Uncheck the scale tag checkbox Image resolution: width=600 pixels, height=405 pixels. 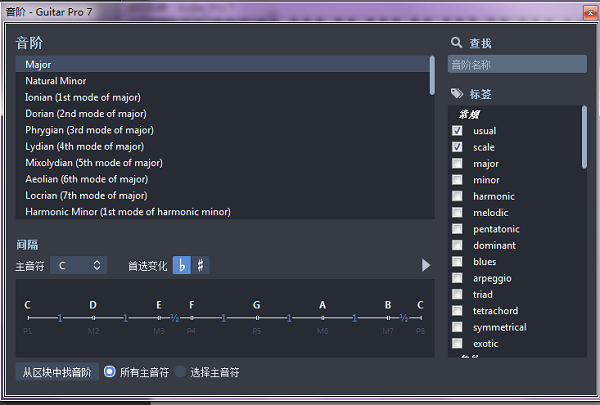click(x=457, y=147)
